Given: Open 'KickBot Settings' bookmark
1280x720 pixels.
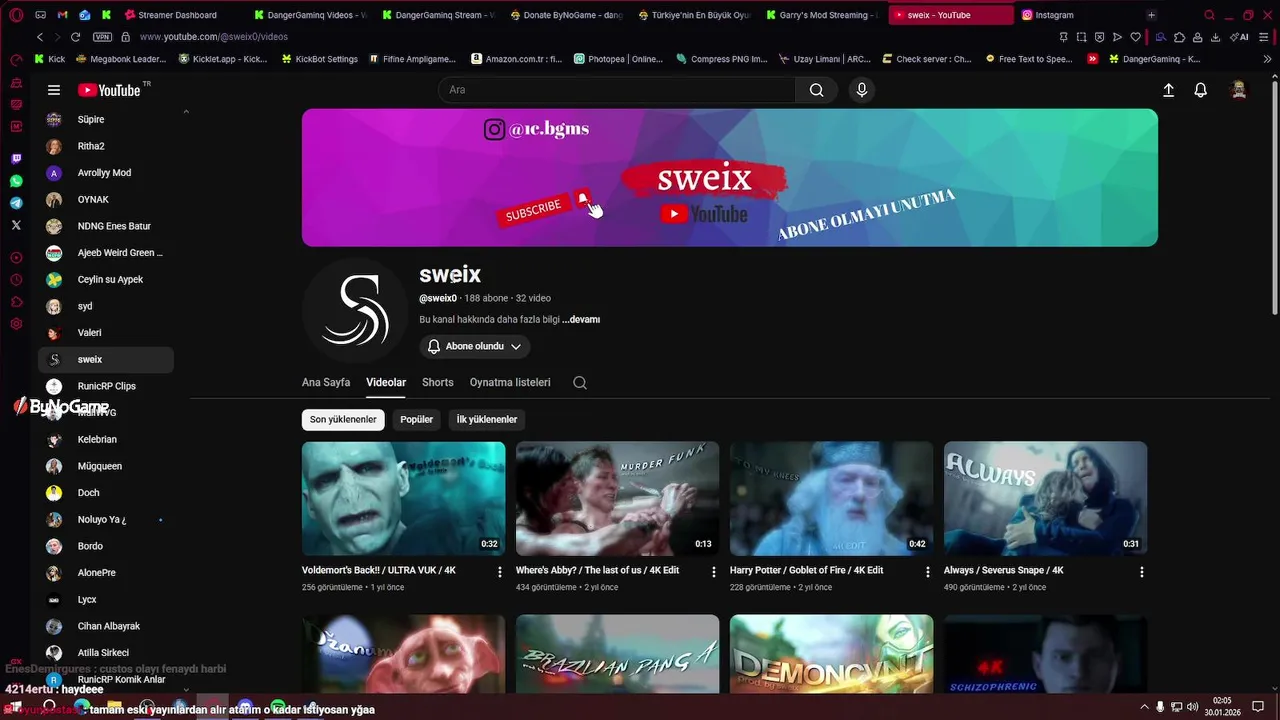Looking at the screenshot, I should pyautogui.click(x=319, y=59).
